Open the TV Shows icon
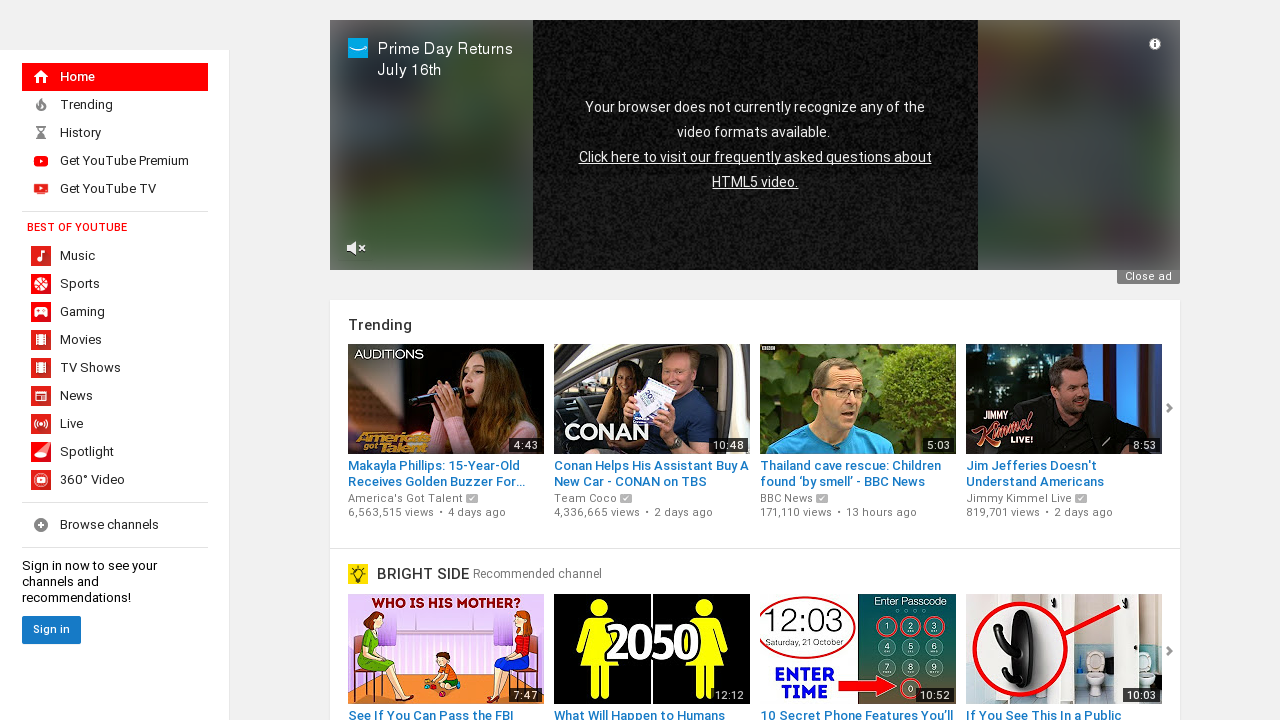This screenshot has height=720, width=1280. (41, 368)
